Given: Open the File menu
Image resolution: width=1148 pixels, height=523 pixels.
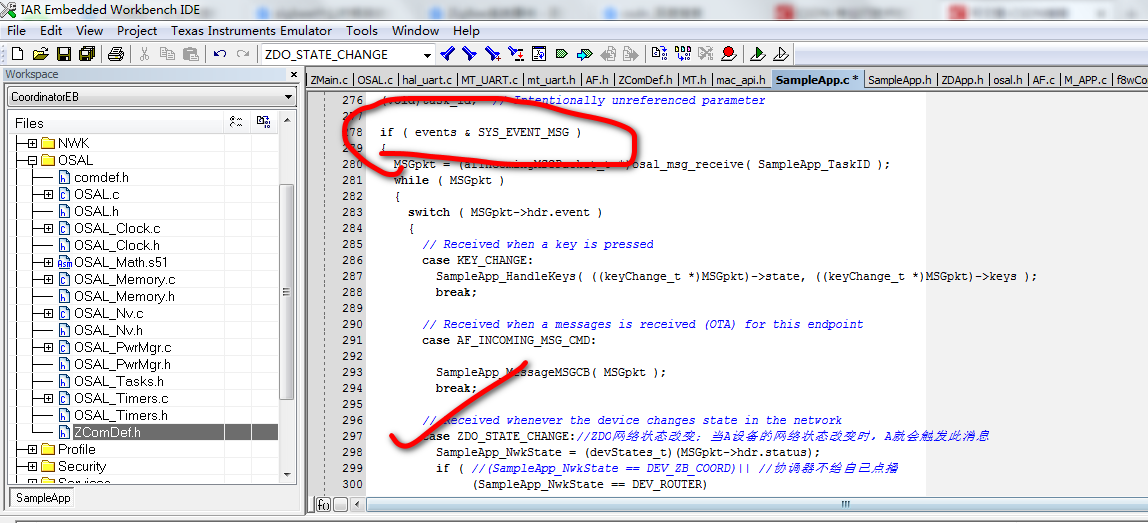Looking at the screenshot, I should pyautogui.click(x=16, y=31).
